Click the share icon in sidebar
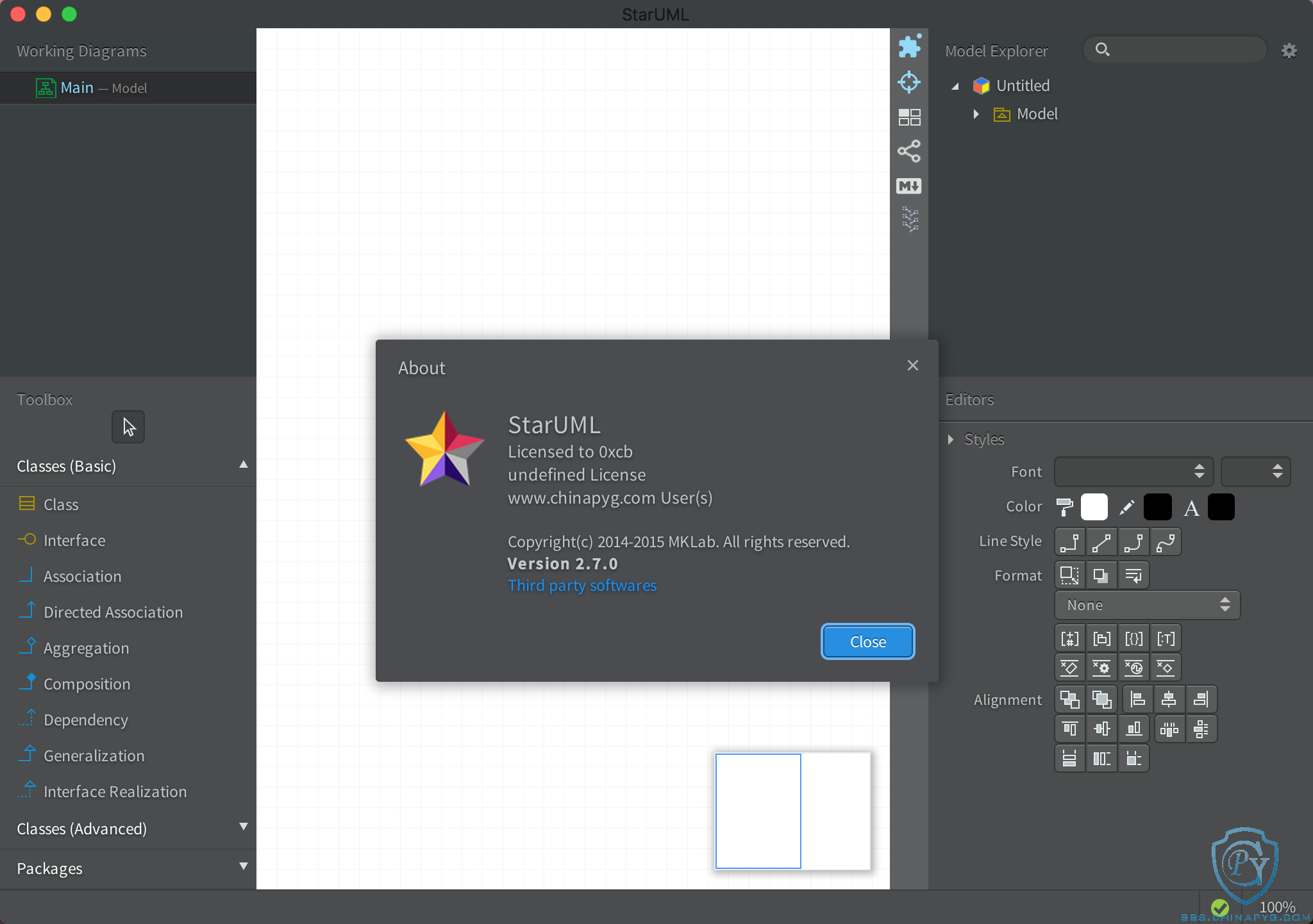The height and width of the screenshot is (924, 1313). (x=909, y=151)
